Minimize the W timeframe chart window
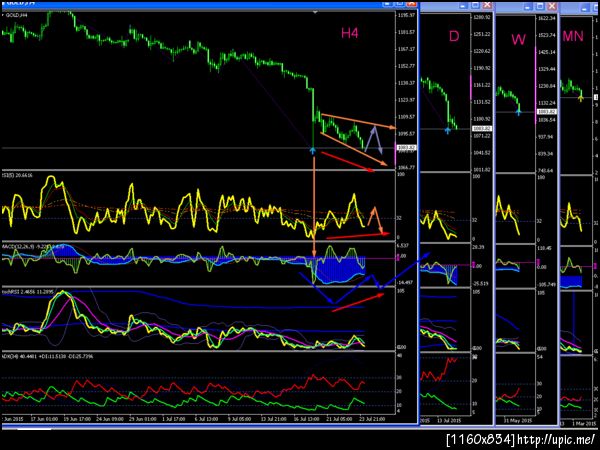The width and height of the screenshot is (600, 450). (x=528, y=6)
